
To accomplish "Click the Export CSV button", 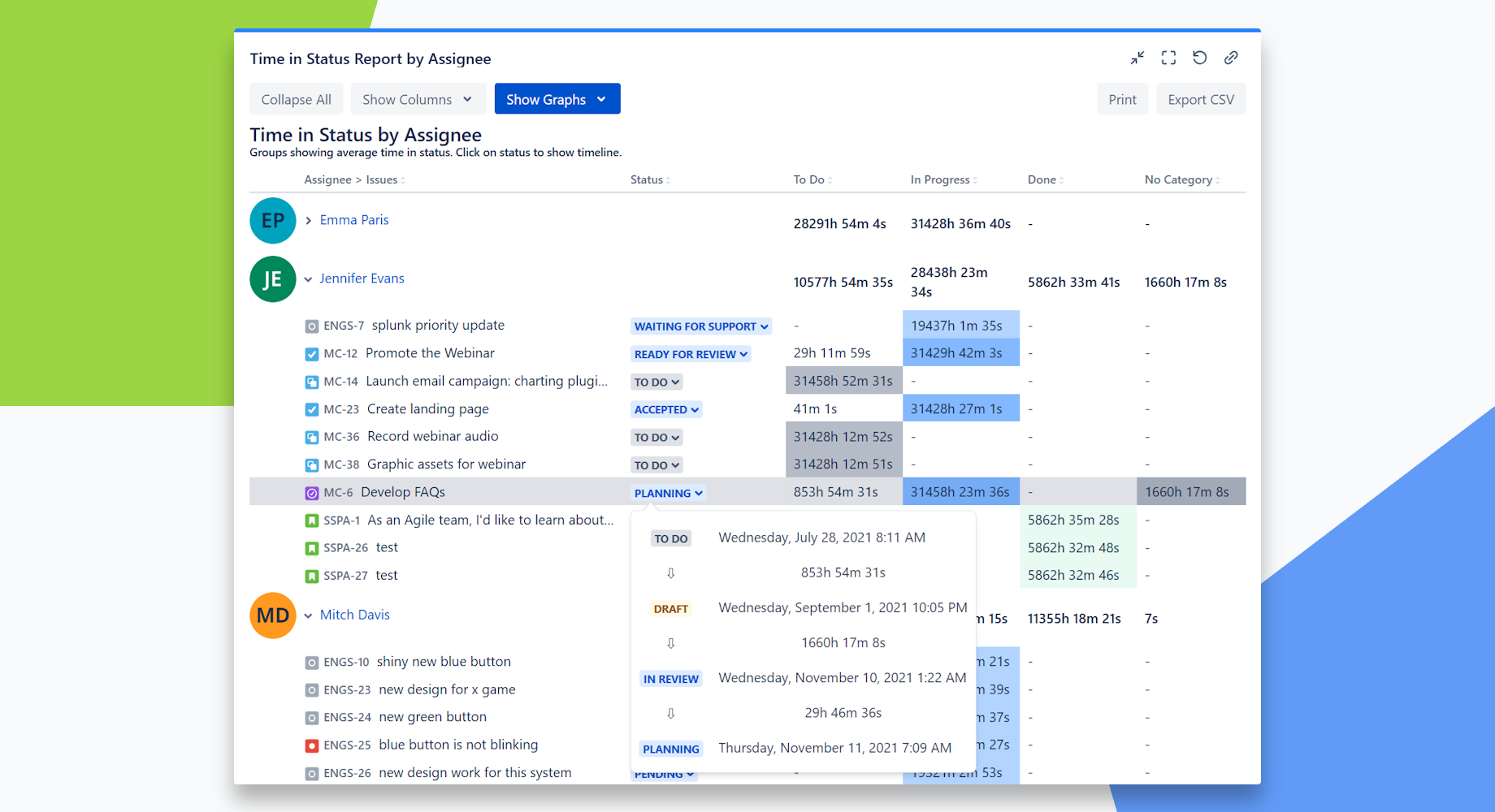I will [1200, 98].
